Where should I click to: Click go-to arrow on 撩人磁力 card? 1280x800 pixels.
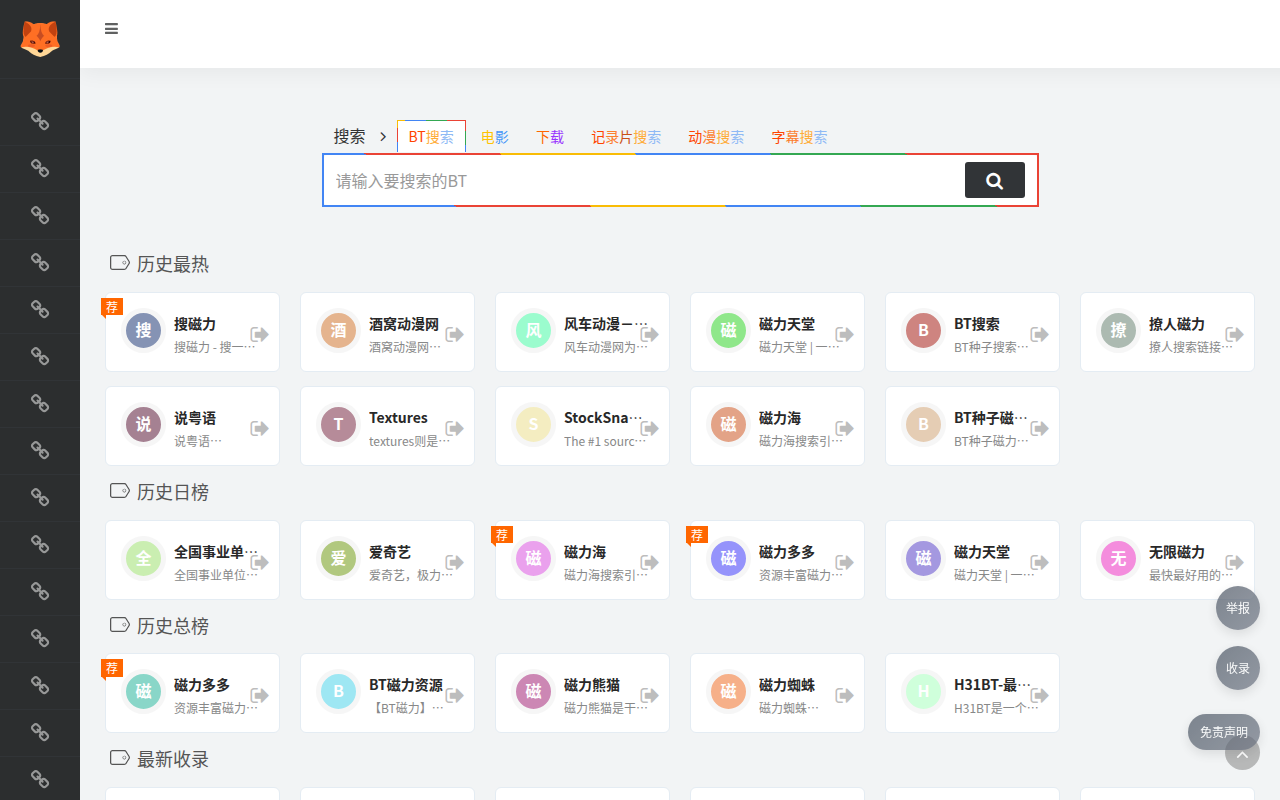pyautogui.click(x=1234, y=334)
